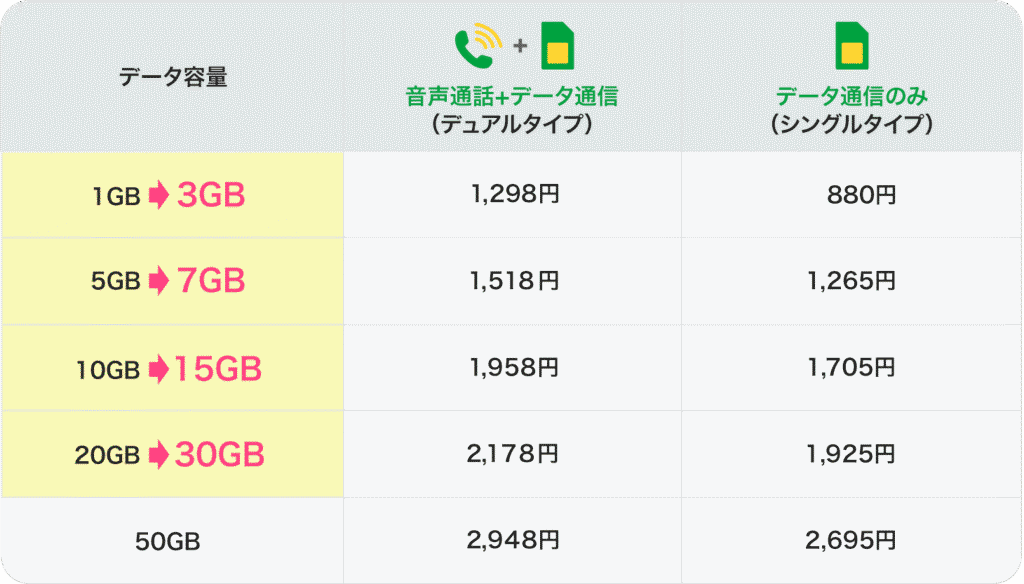Screen dimensions: 1024x584
Task: Click the データ通信のみ heading
Action: point(853,97)
